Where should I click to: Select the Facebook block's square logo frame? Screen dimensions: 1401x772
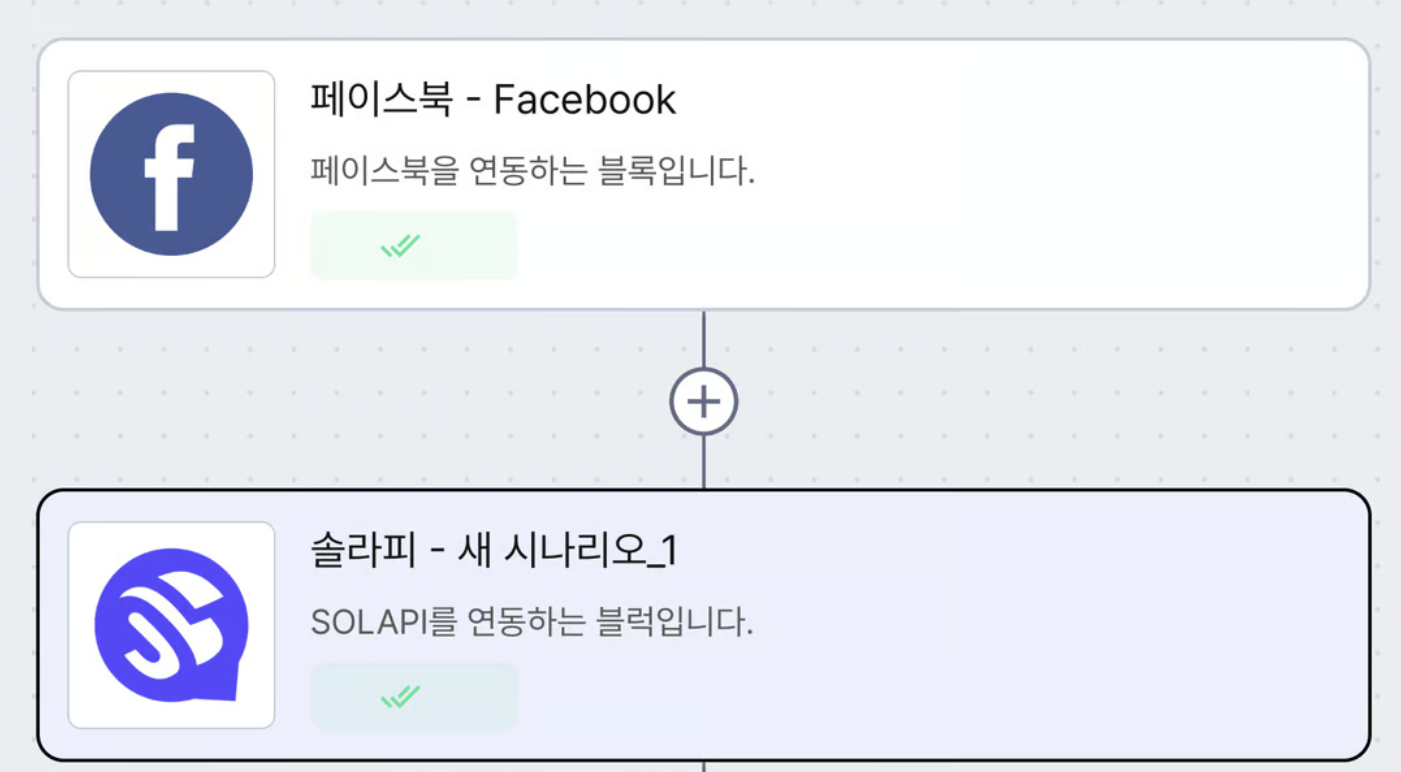[171, 174]
